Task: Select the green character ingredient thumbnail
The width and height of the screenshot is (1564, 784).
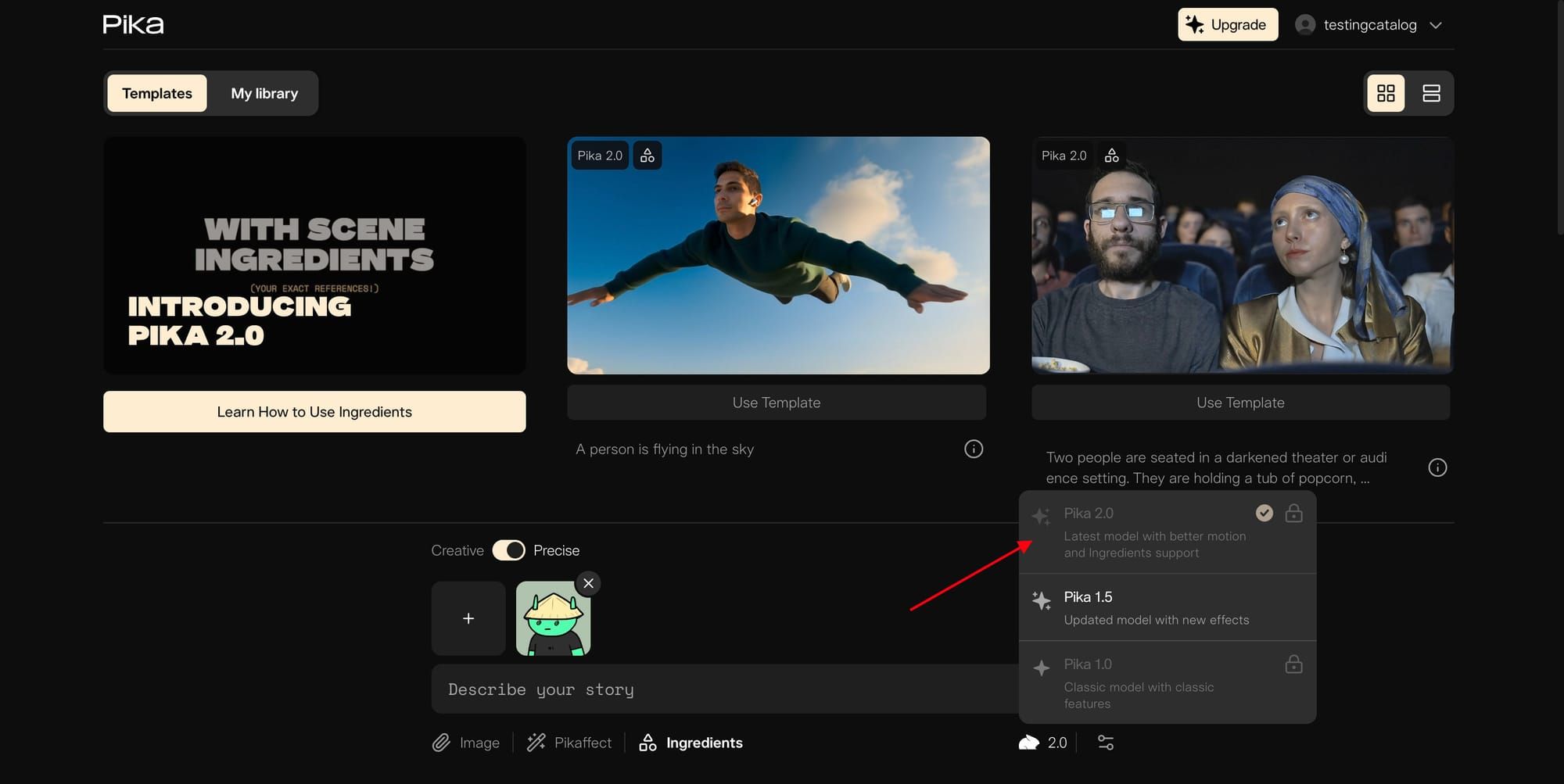Action: click(x=553, y=618)
